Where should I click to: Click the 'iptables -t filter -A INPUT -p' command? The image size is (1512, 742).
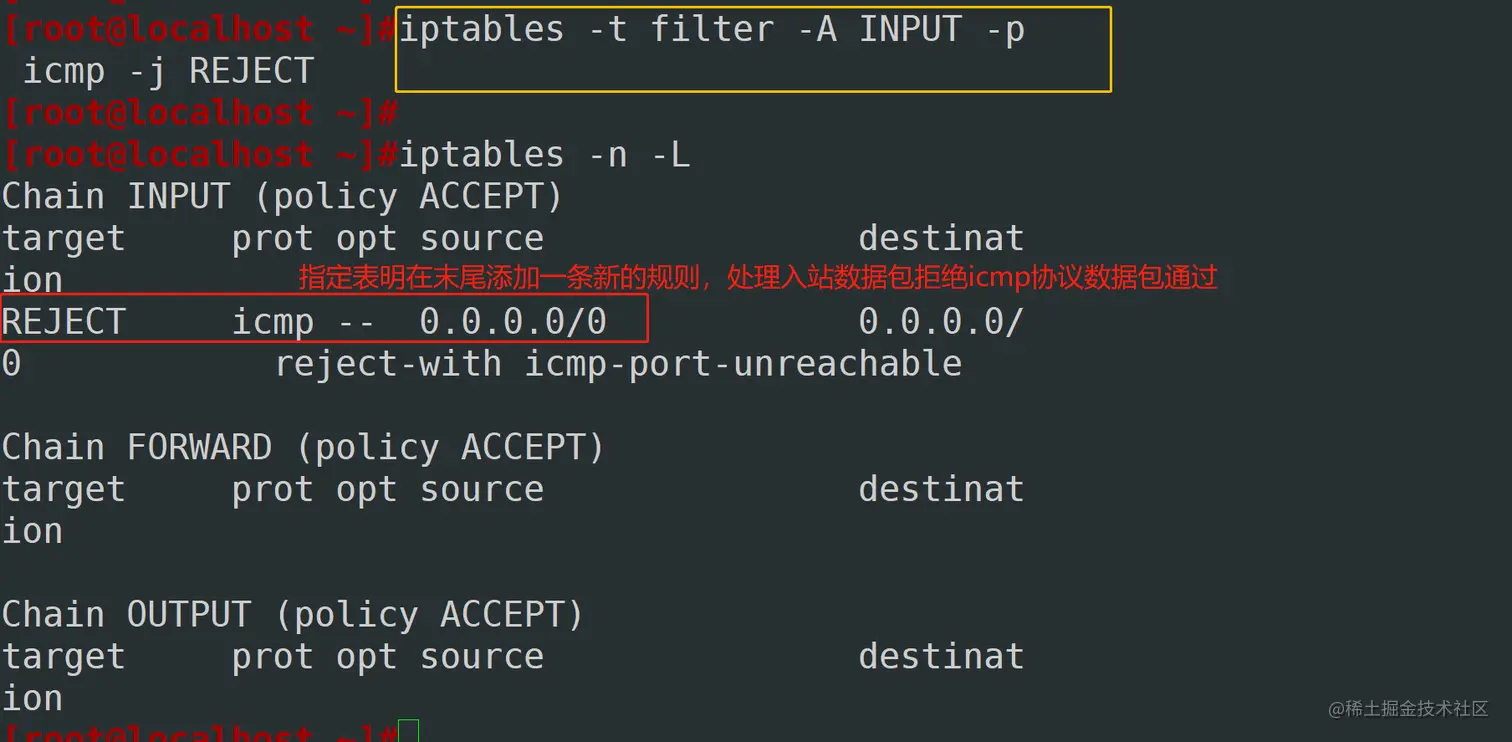(x=712, y=30)
